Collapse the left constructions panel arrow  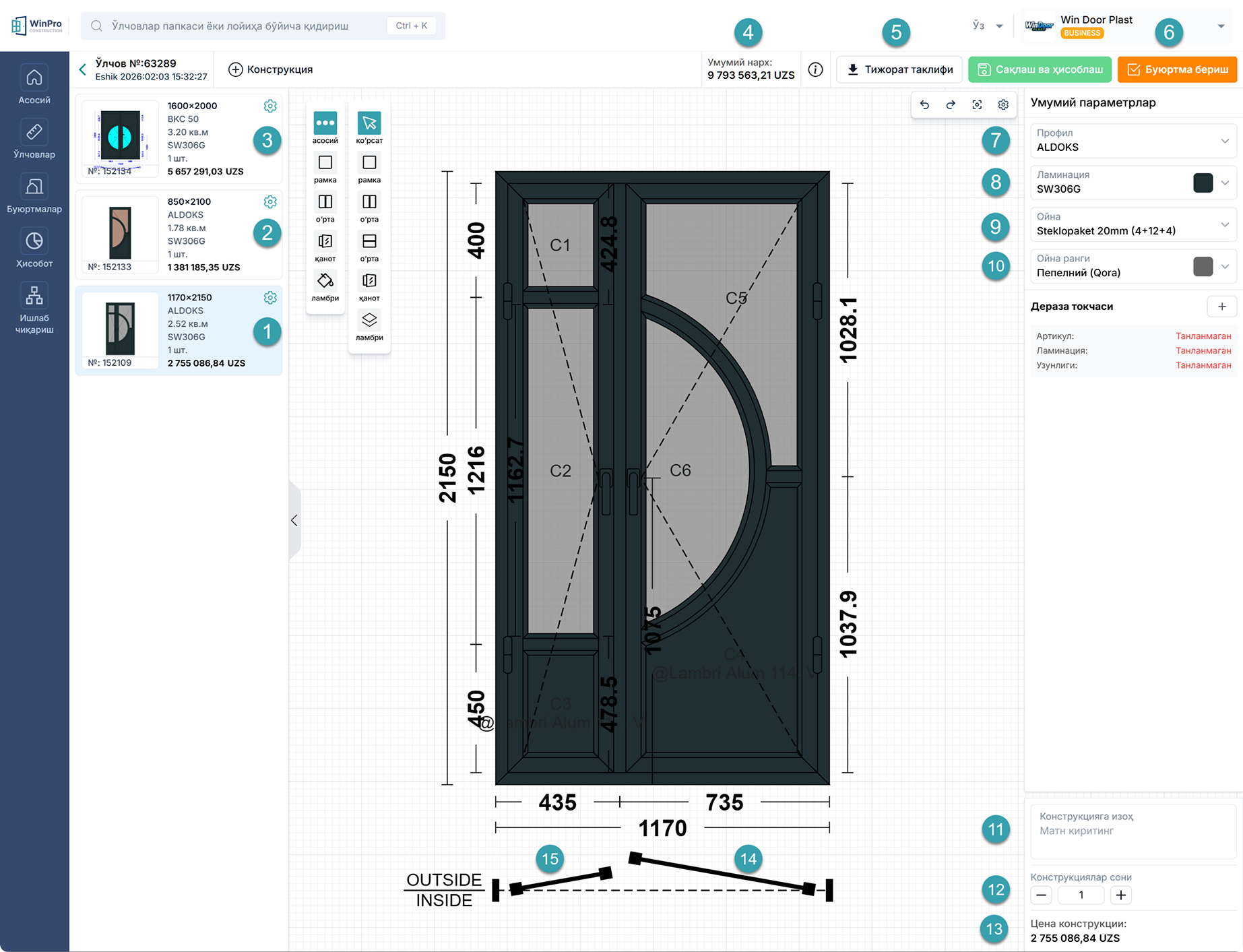point(294,520)
